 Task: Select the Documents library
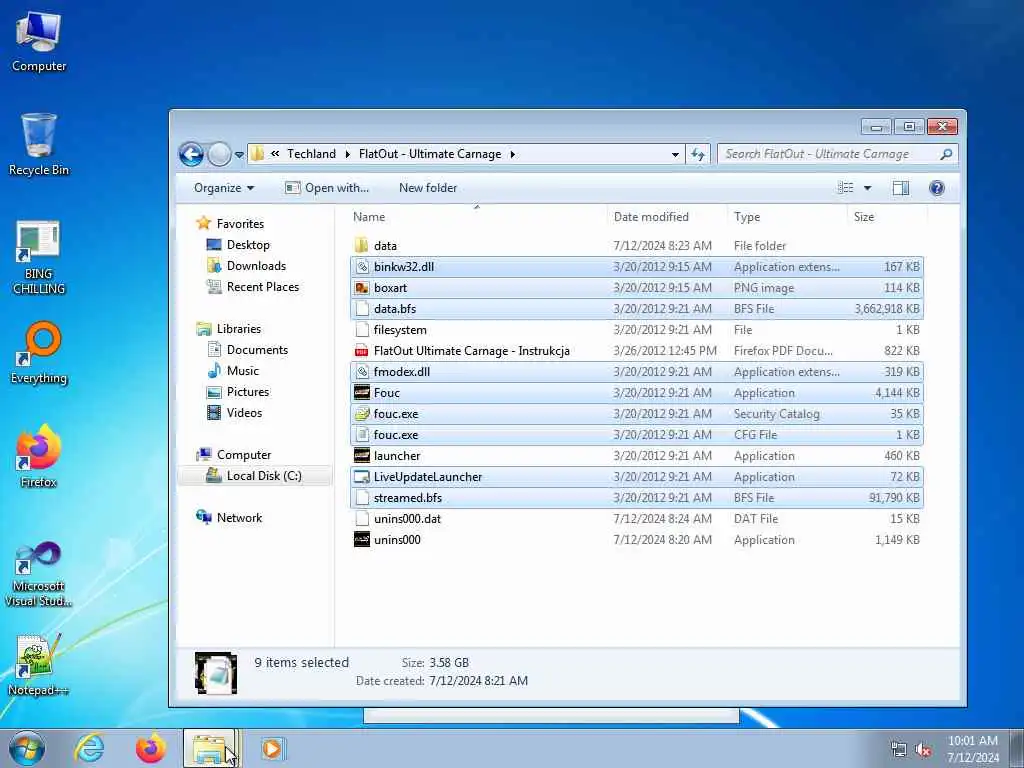[257, 350]
